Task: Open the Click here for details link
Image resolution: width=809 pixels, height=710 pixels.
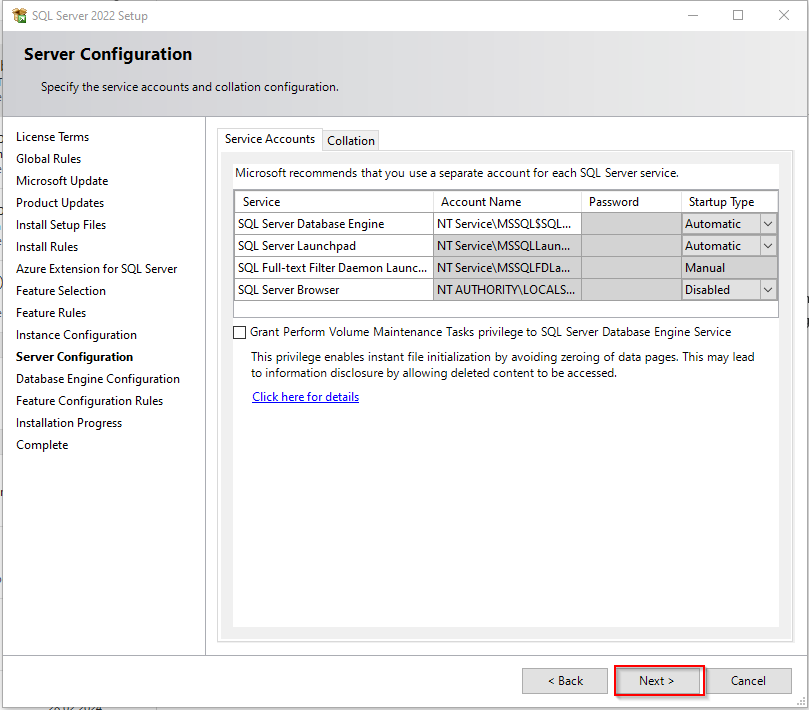Action: pyautogui.click(x=305, y=397)
